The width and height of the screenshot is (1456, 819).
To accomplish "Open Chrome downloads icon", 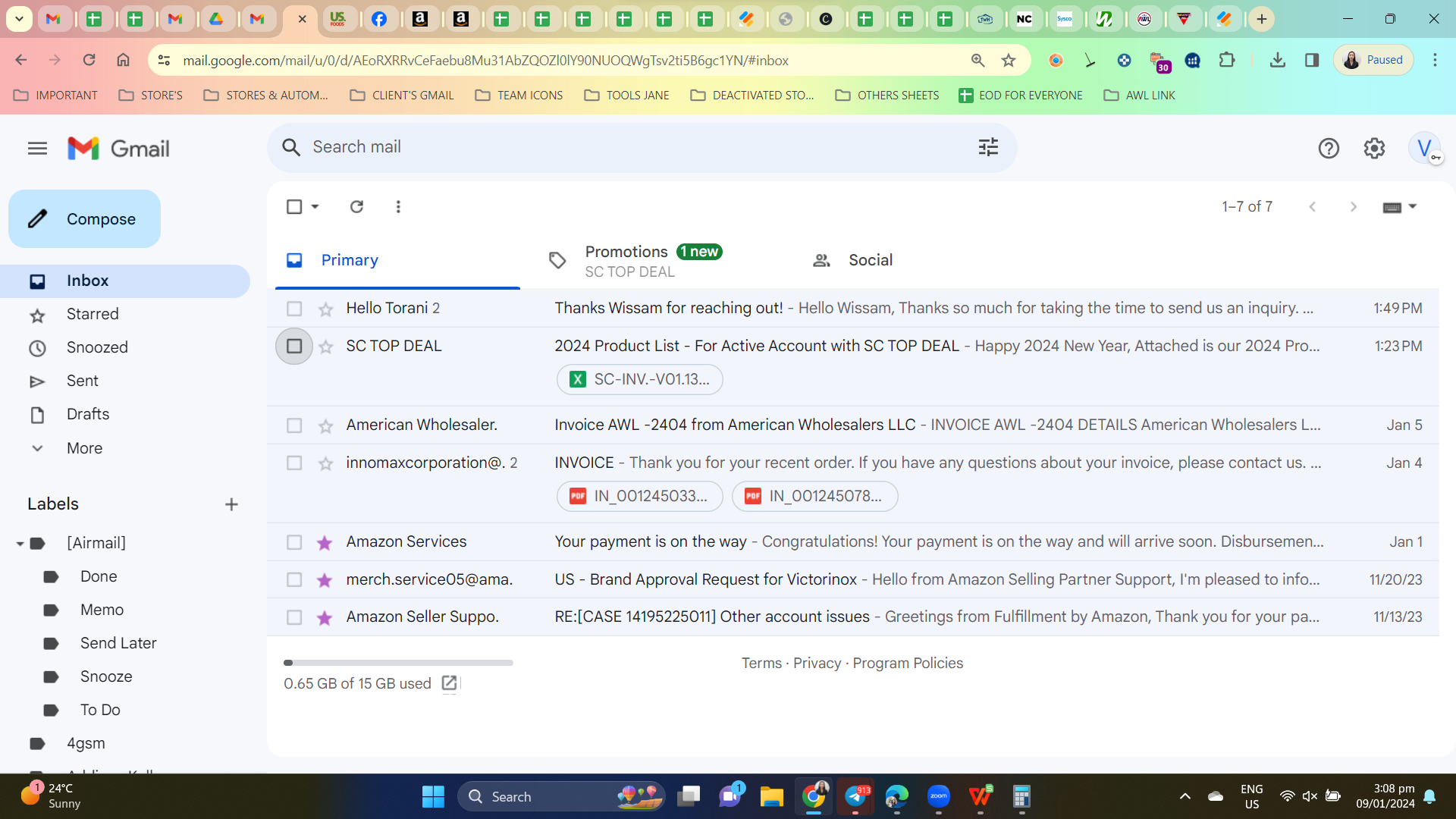I will [1278, 60].
